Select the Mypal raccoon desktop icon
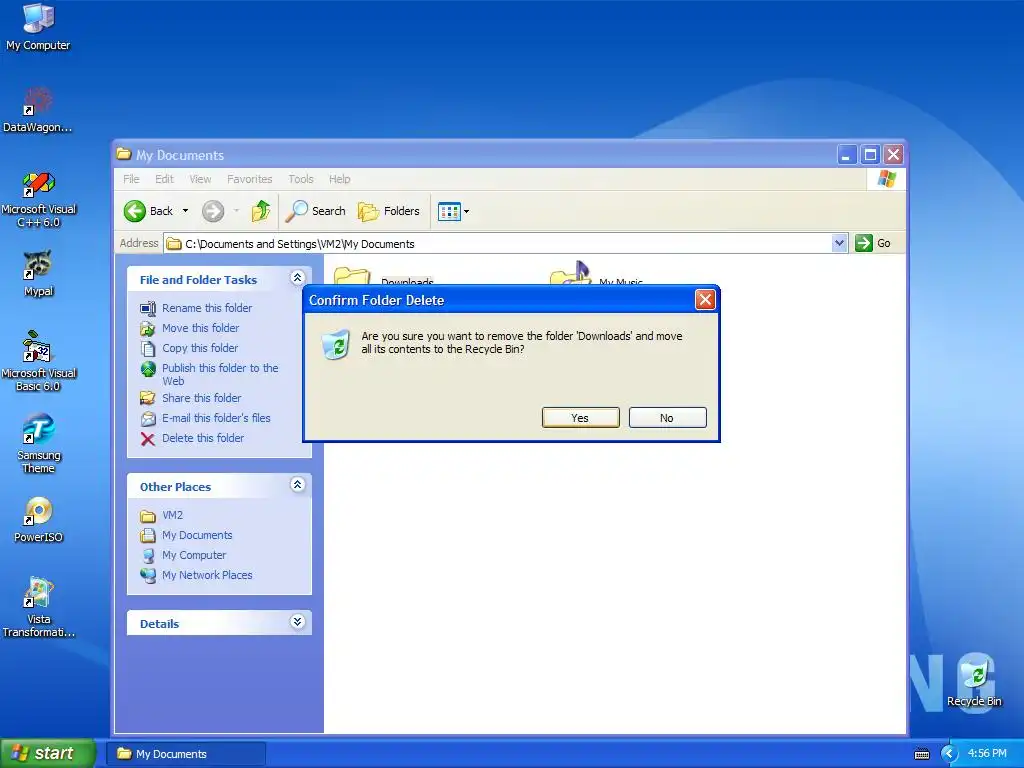The width and height of the screenshot is (1024, 768). (38, 273)
